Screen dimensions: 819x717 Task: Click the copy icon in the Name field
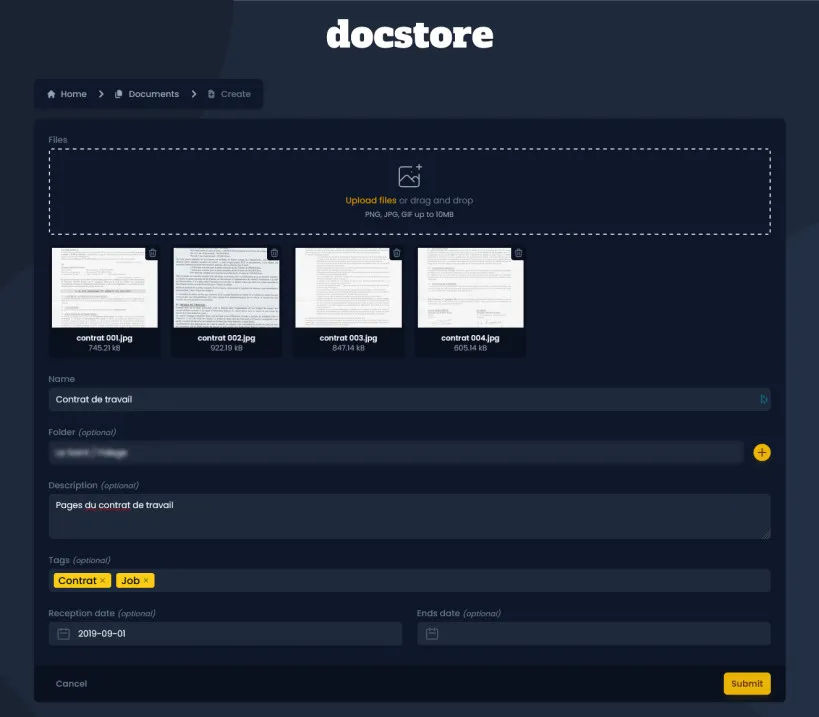coord(763,398)
